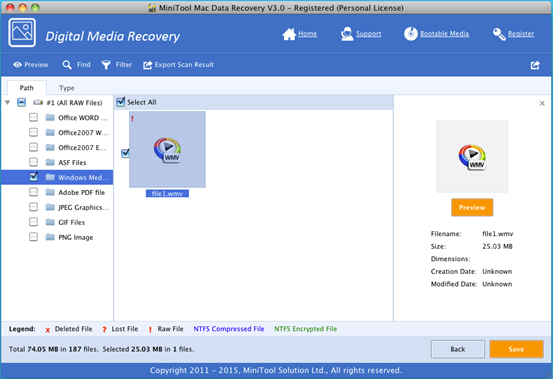
Task: Click the 25.03 MB size value
Action: pyautogui.click(x=497, y=246)
